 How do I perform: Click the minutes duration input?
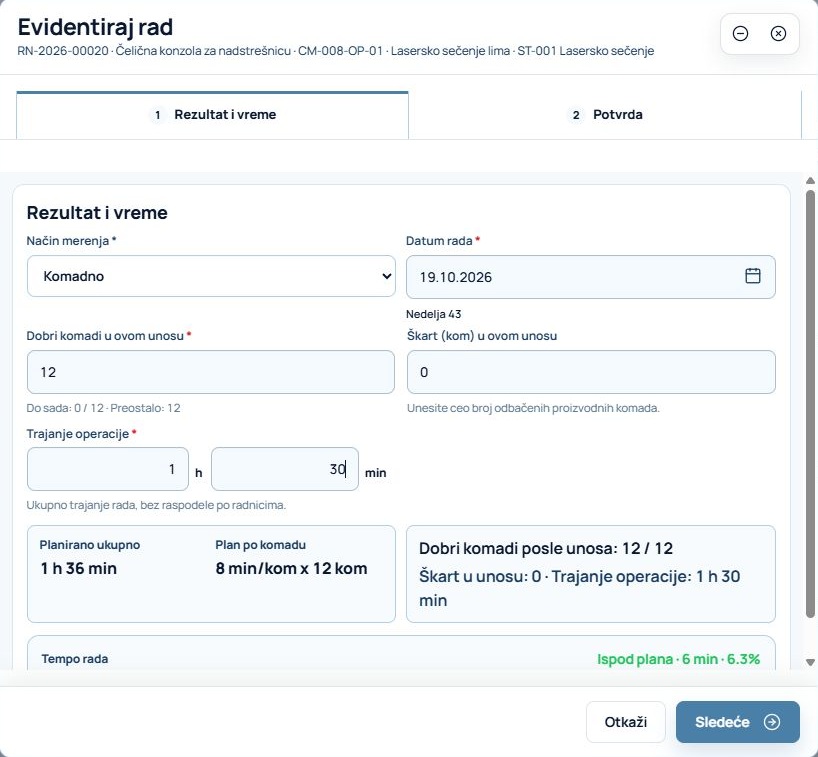click(x=285, y=469)
